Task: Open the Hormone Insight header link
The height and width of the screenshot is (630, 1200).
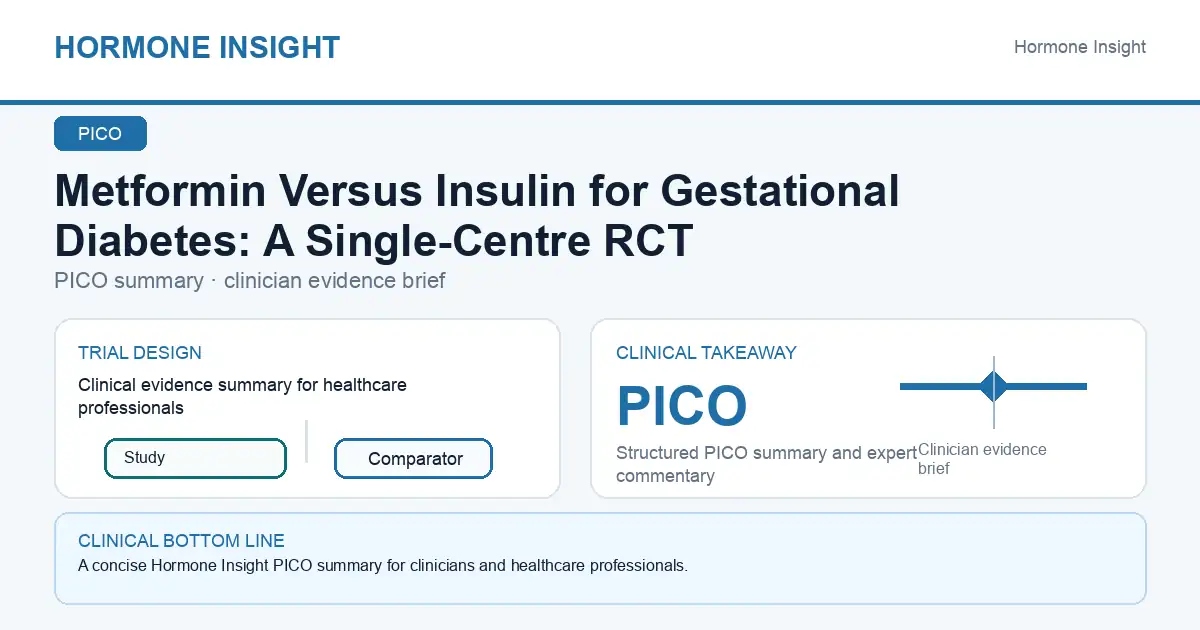Action: [1080, 47]
